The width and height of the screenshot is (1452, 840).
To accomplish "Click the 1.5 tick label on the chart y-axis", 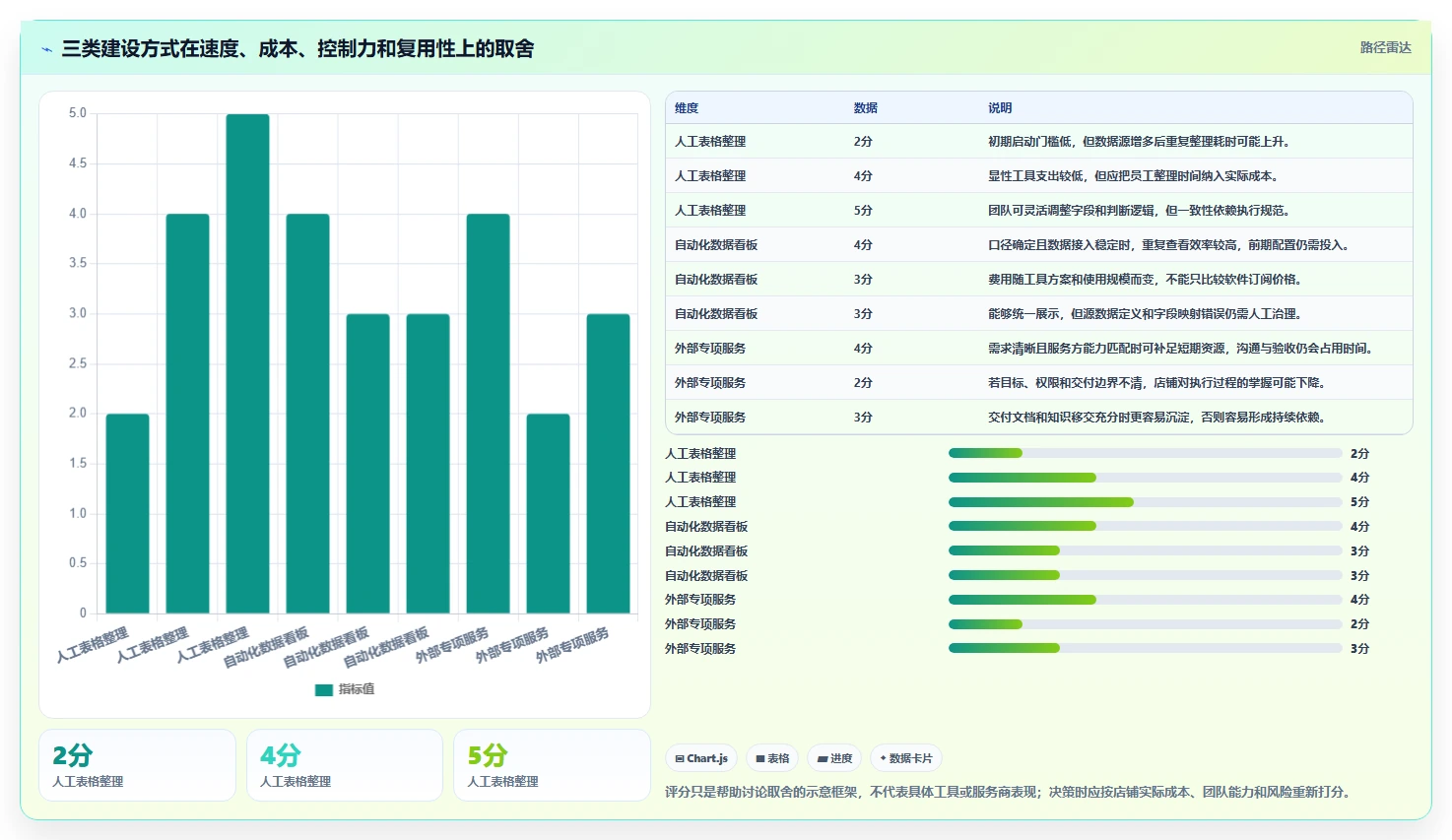I will pos(78,463).
